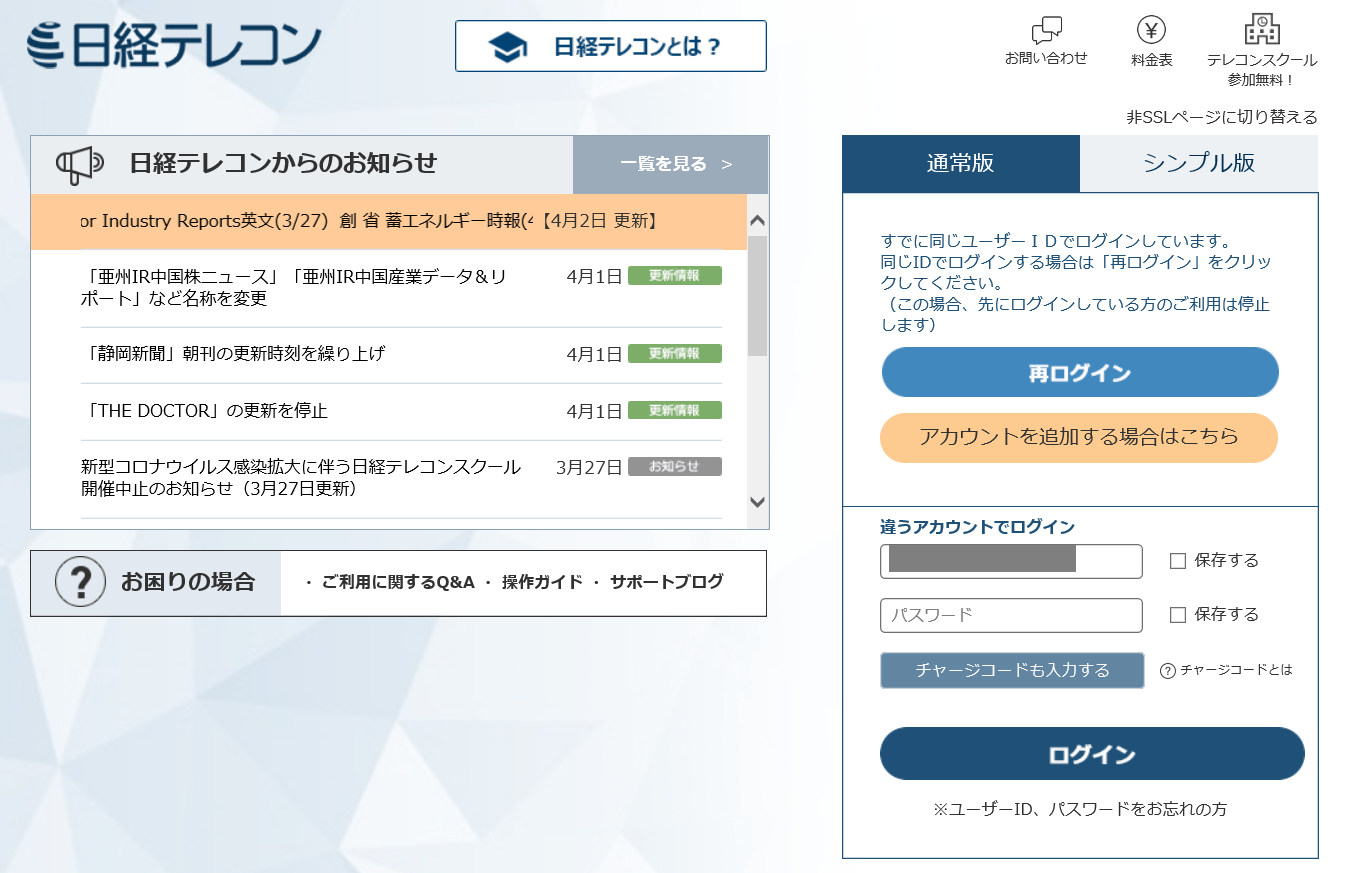Click お知らせ badge on 3月27日 row

click(675, 466)
